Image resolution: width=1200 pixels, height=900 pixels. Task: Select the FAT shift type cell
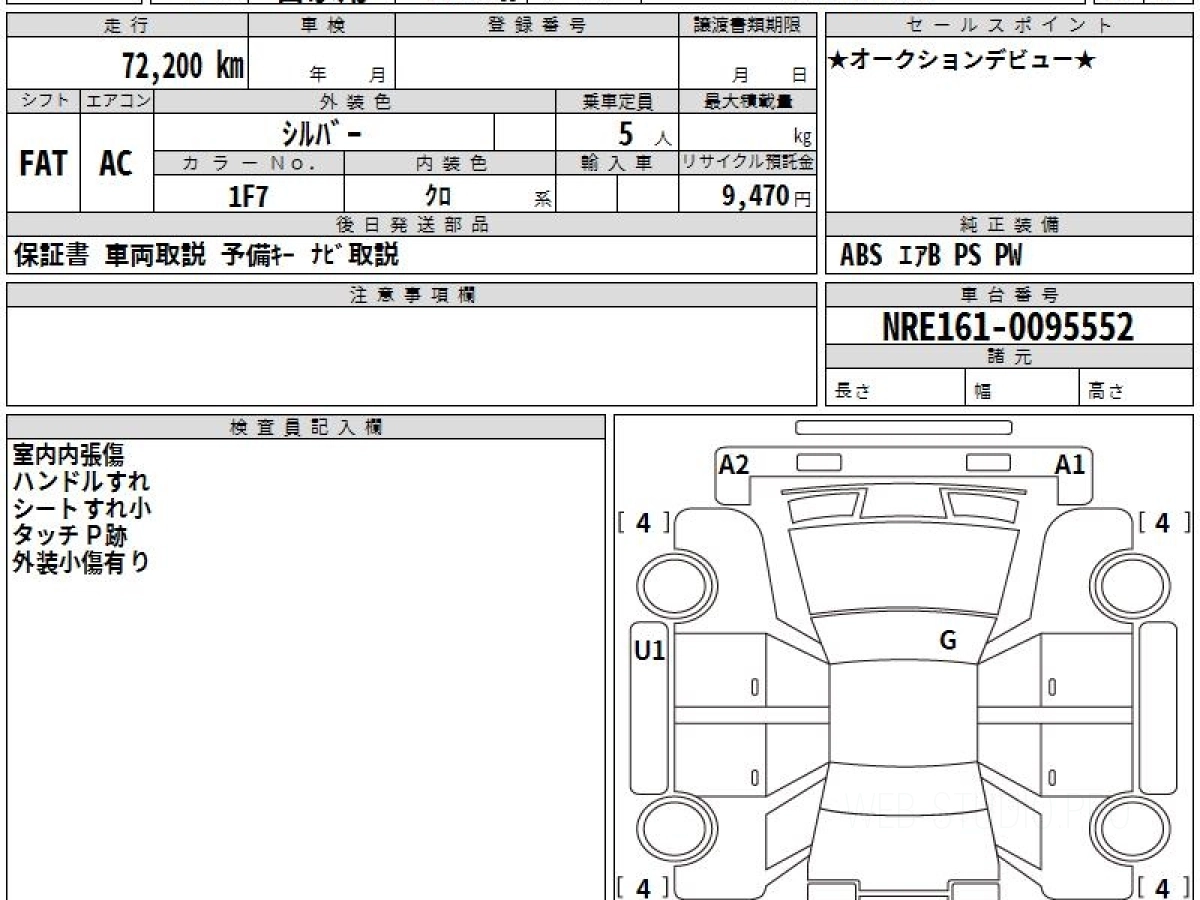pyautogui.click(x=43, y=164)
